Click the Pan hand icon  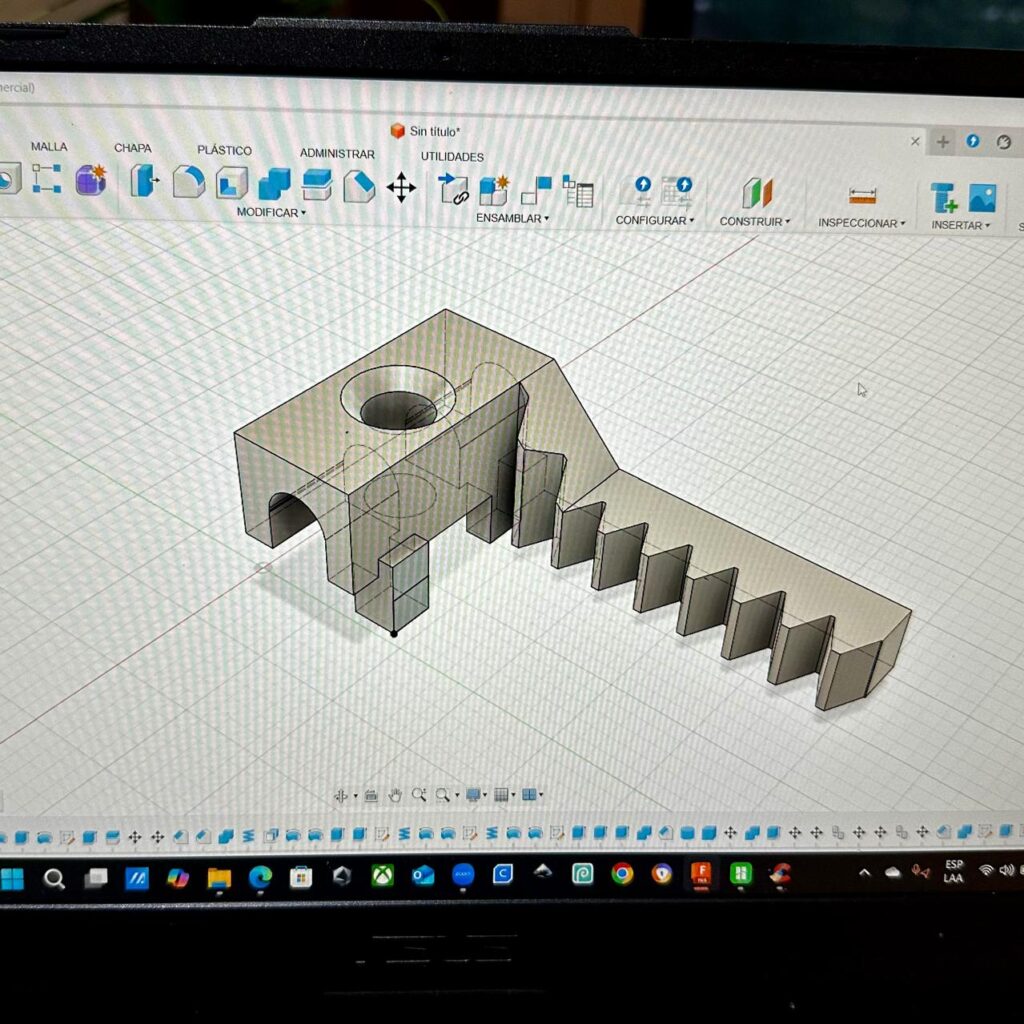pyautogui.click(x=395, y=795)
